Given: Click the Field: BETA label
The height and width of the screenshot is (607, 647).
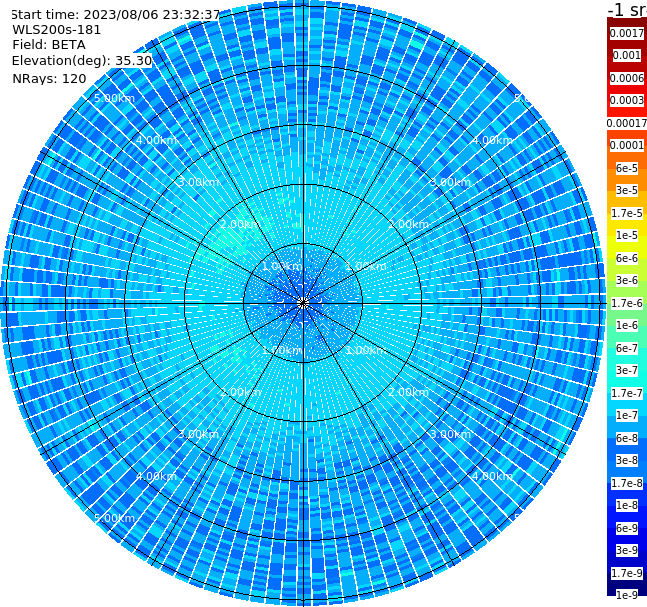Looking at the screenshot, I should coord(49,45).
